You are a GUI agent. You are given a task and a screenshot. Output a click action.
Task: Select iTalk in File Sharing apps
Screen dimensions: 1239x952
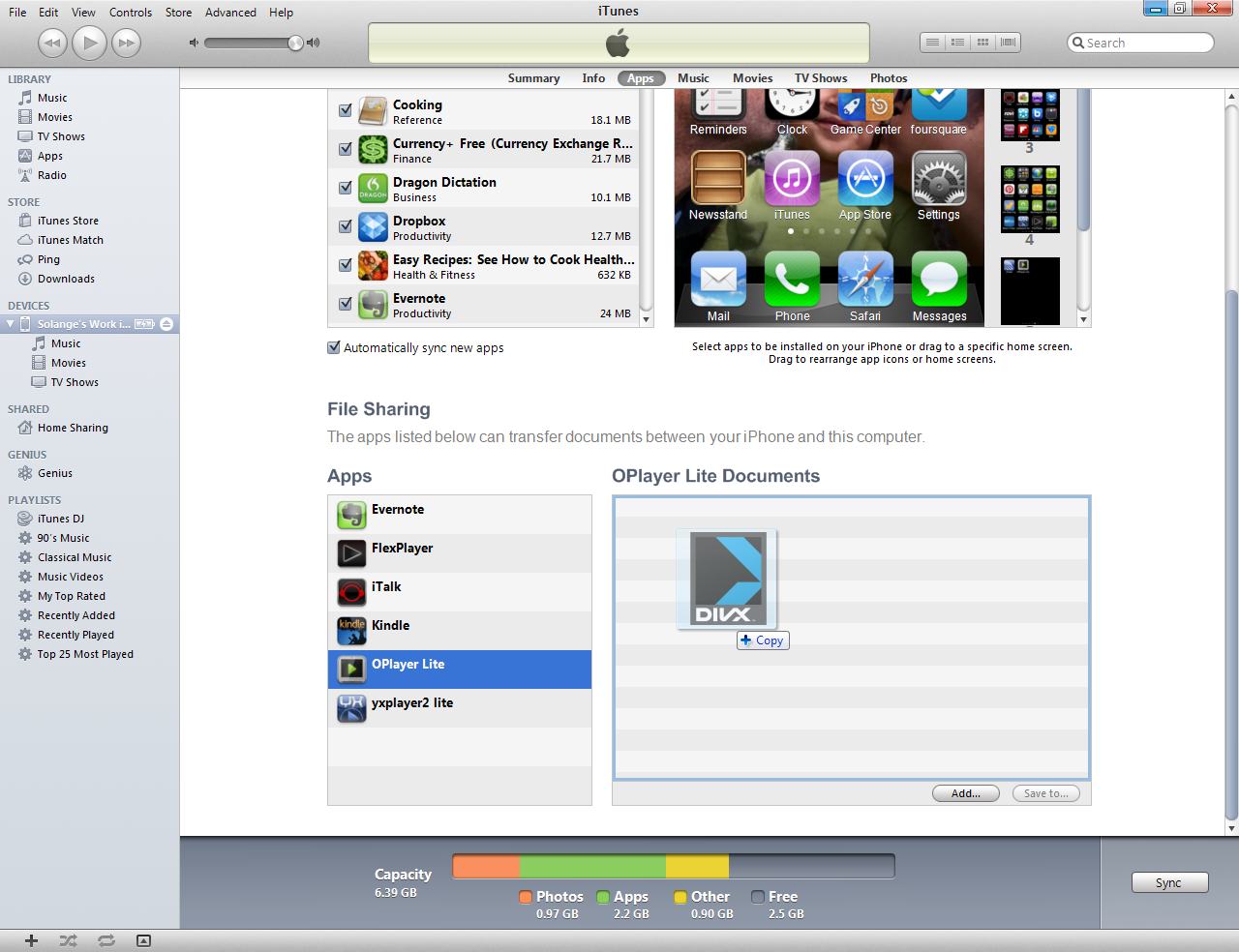pos(460,592)
